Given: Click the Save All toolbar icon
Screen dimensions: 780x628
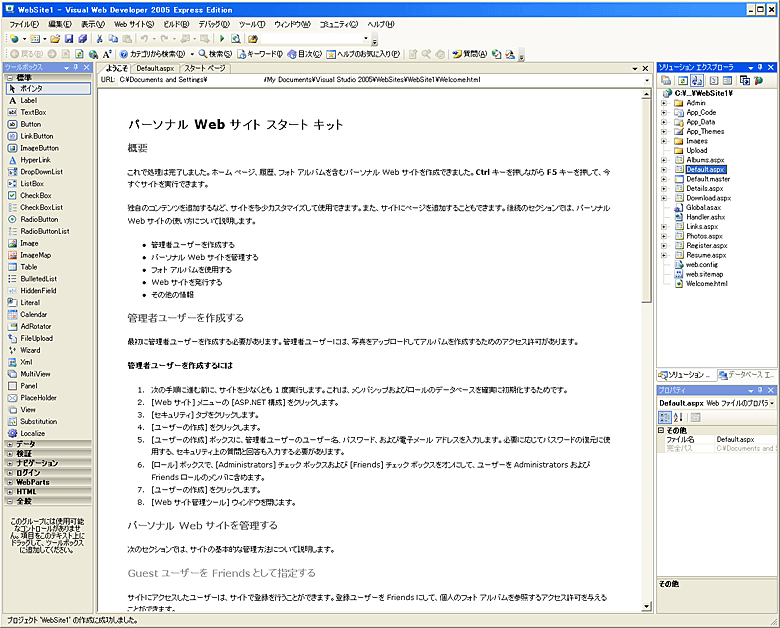Looking at the screenshot, I should [x=83, y=38].
